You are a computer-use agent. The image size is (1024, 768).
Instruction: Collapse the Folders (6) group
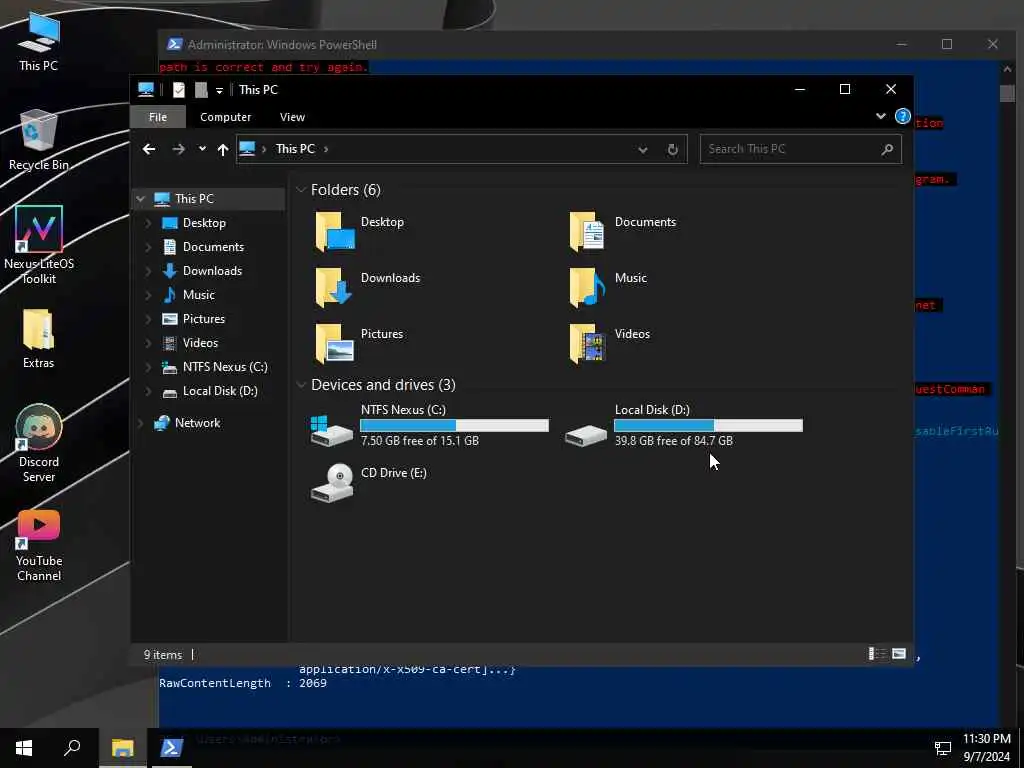tap(301, 190)
